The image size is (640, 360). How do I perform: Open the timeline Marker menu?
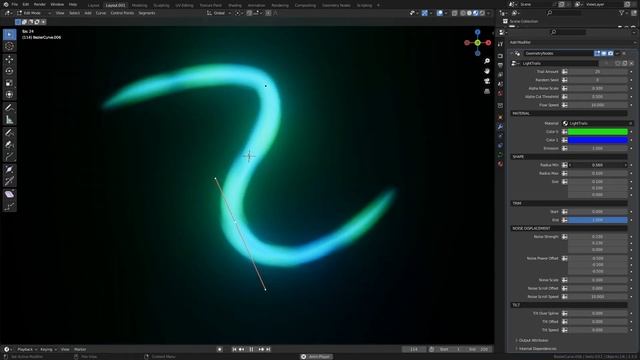pos(80,349)
